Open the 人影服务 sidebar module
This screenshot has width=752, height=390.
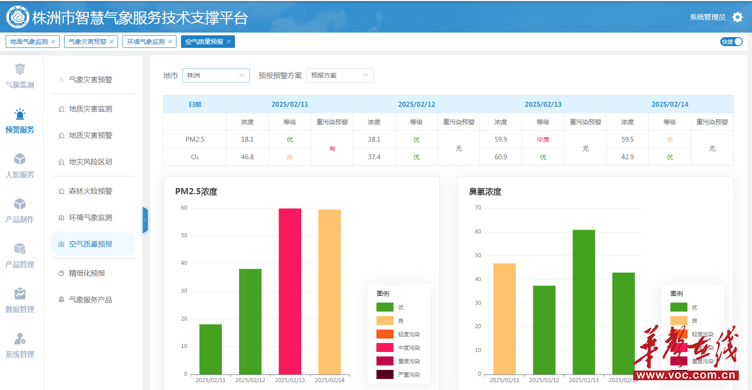(x=20, y=165)
